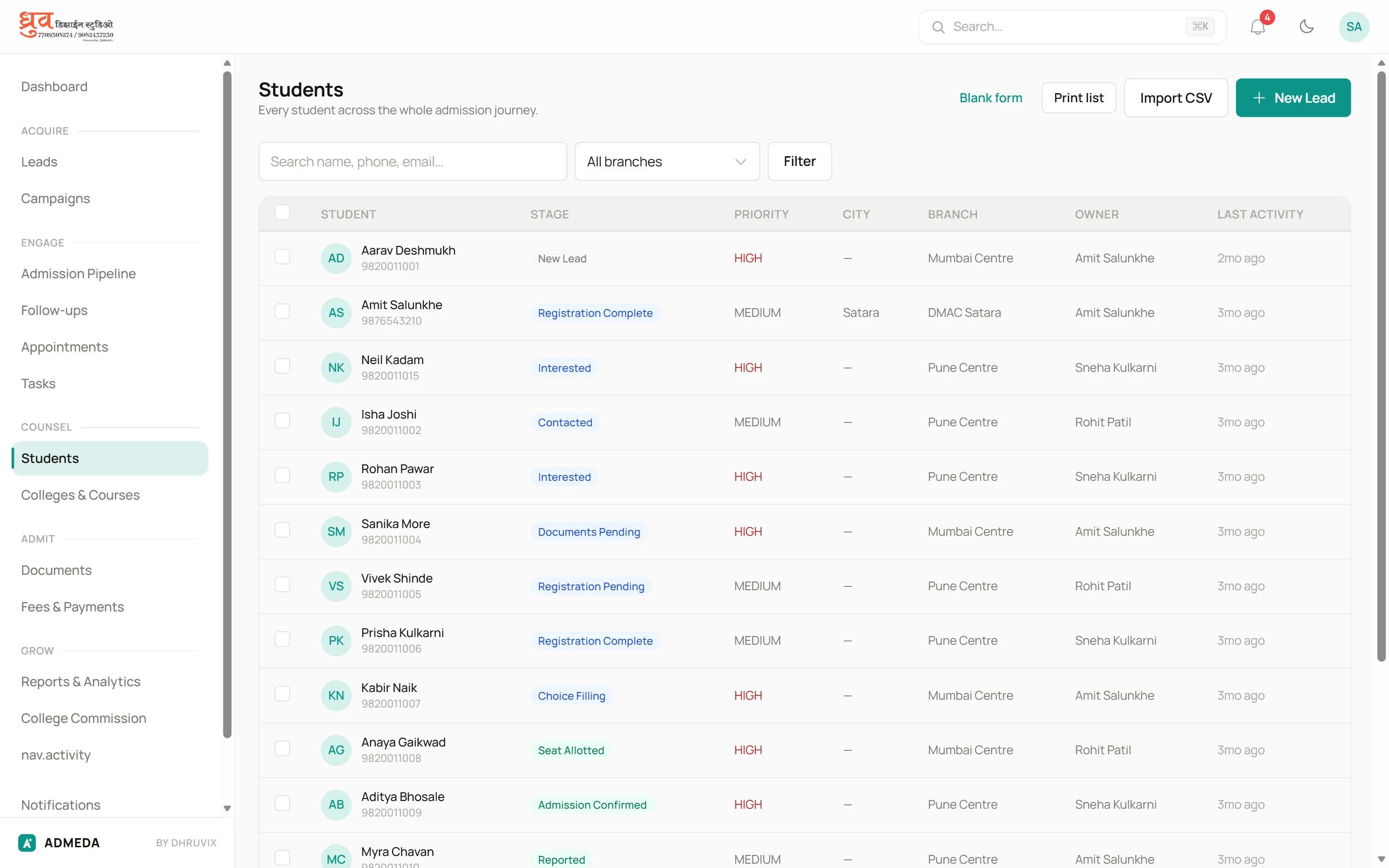Open the Blank form link
1389x868 pixels.
pos(991,97)
